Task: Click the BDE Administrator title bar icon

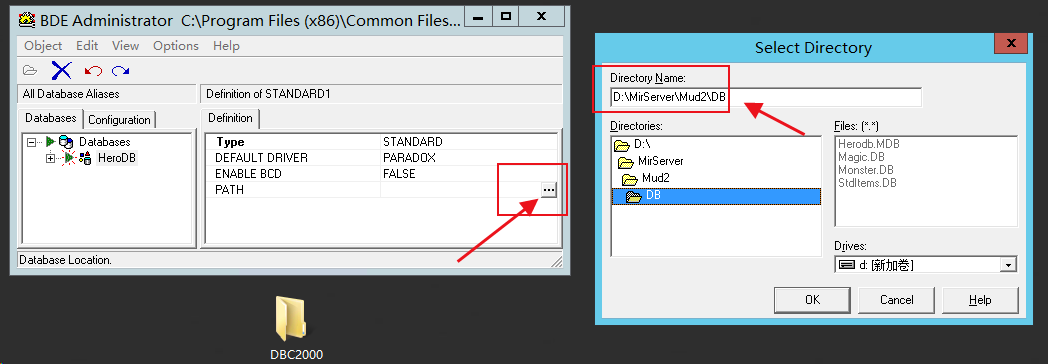Action: pos(27,21)
